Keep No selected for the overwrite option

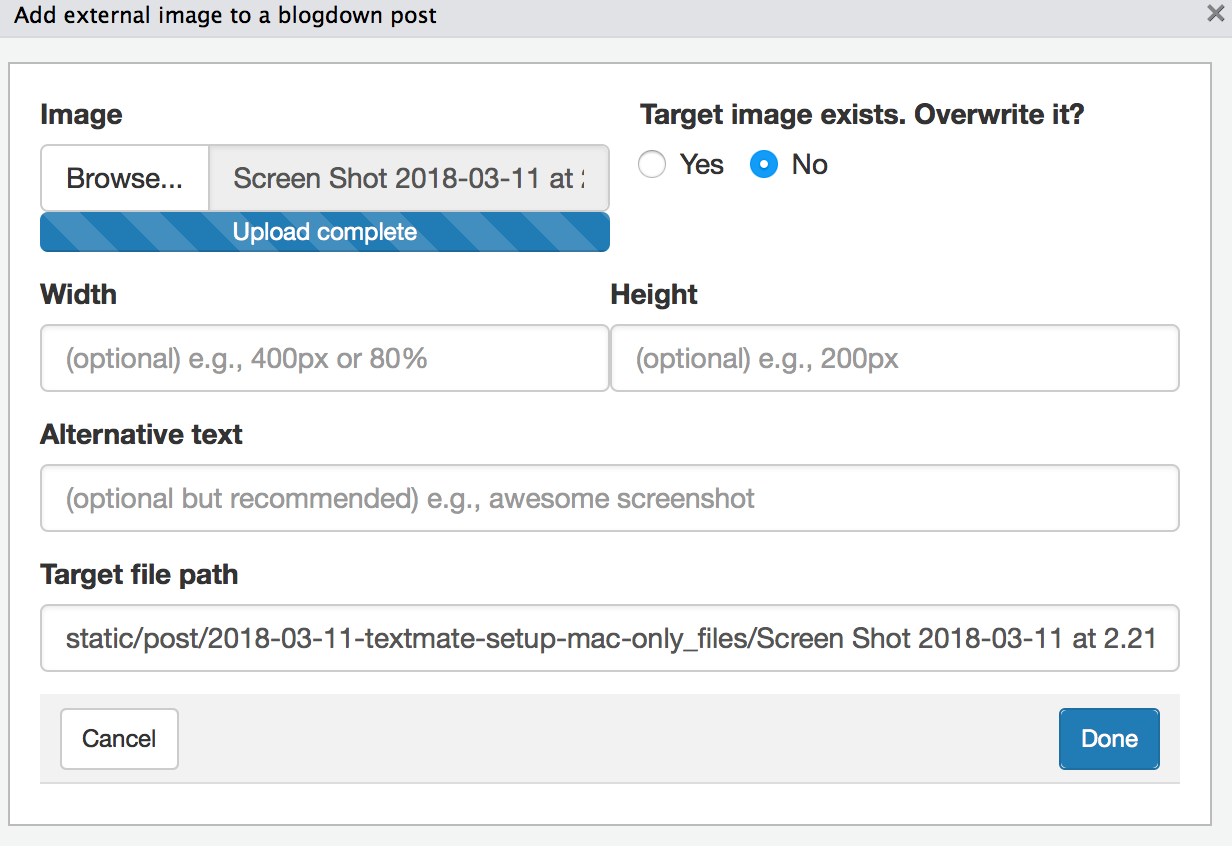[x=763, y=164]
